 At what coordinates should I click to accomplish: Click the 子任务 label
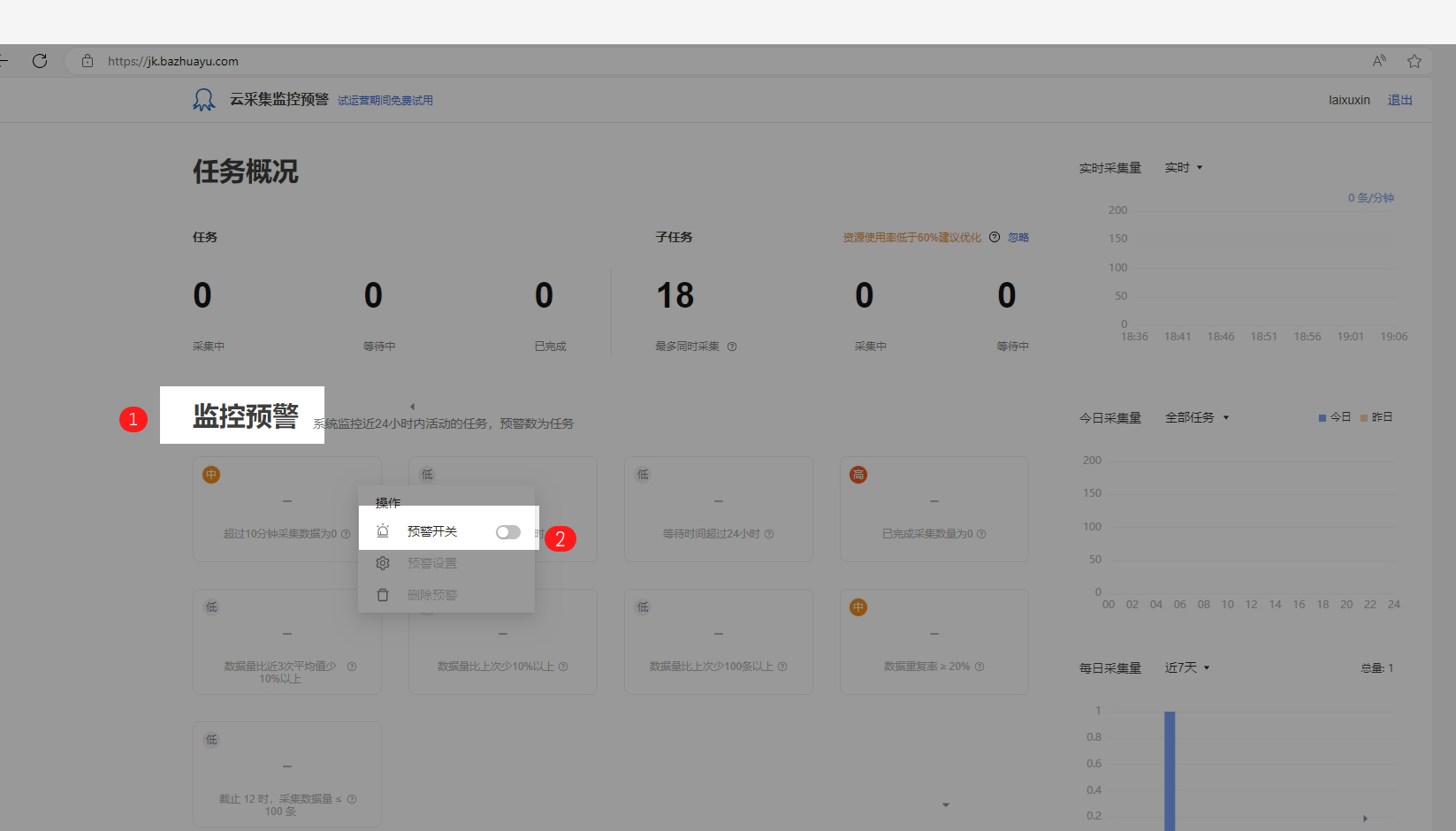(674, 237)
